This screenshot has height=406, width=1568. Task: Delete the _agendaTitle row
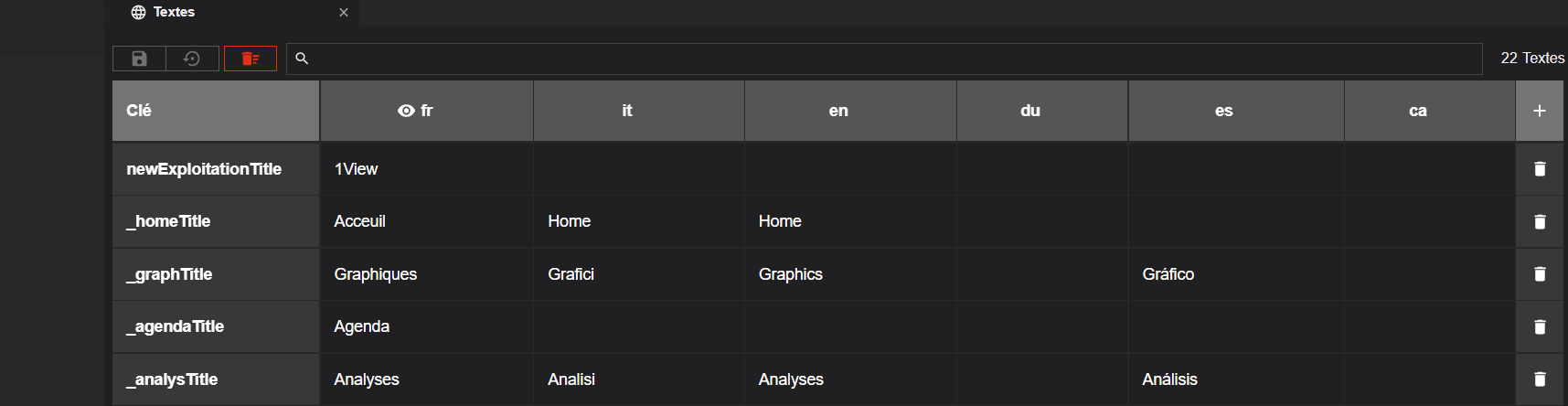click(1540, 327)
